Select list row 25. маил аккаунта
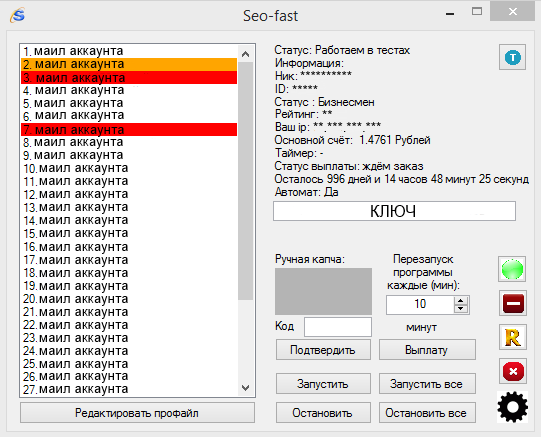Viewport: 541px width, 437px height. [129, 364]
